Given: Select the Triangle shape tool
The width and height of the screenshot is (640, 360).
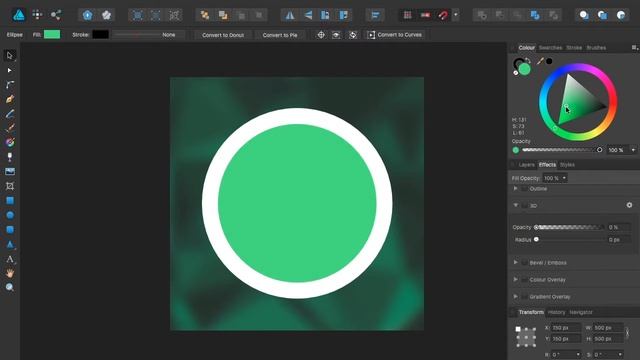Looking at the screenshot, I should click(10, 244).
